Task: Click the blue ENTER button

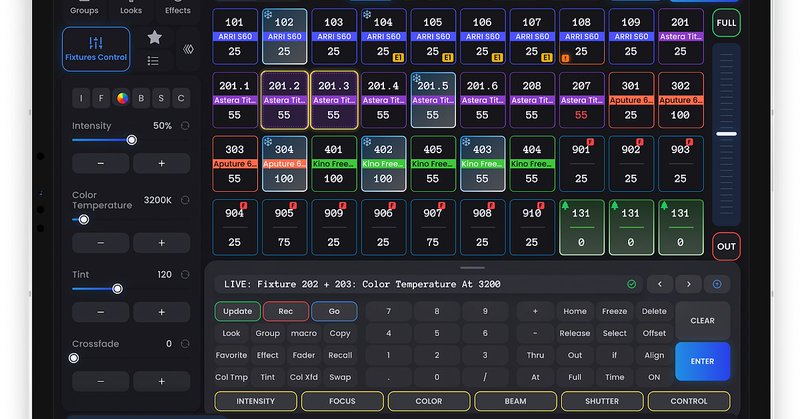Action: (x=703, y=361)
